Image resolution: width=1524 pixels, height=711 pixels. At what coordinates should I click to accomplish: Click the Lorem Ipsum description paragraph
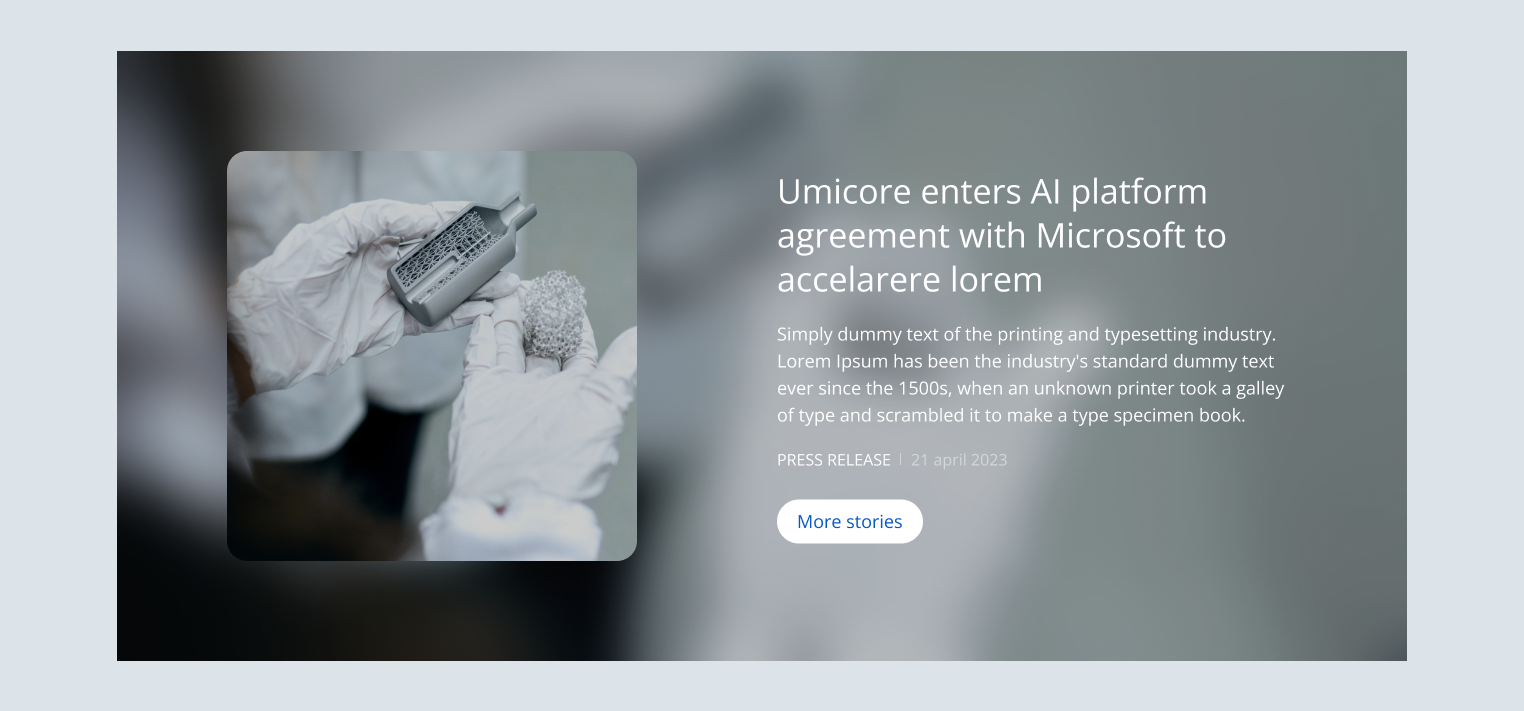coord(1030,374)
